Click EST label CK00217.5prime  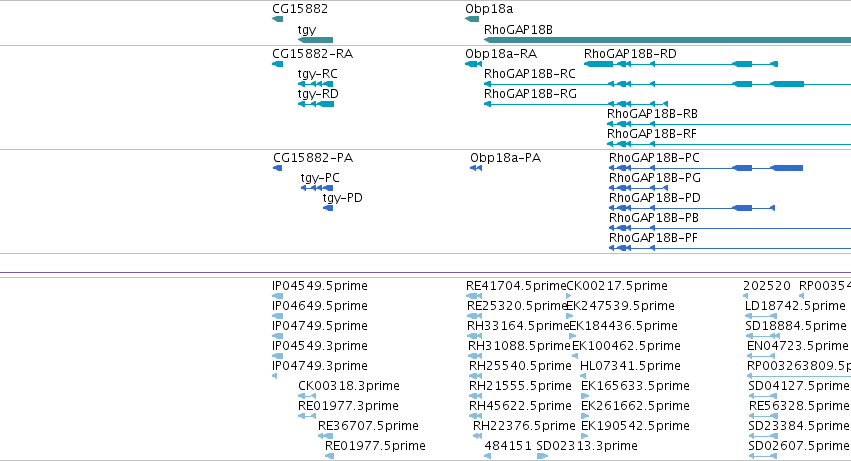click(617, 286)
